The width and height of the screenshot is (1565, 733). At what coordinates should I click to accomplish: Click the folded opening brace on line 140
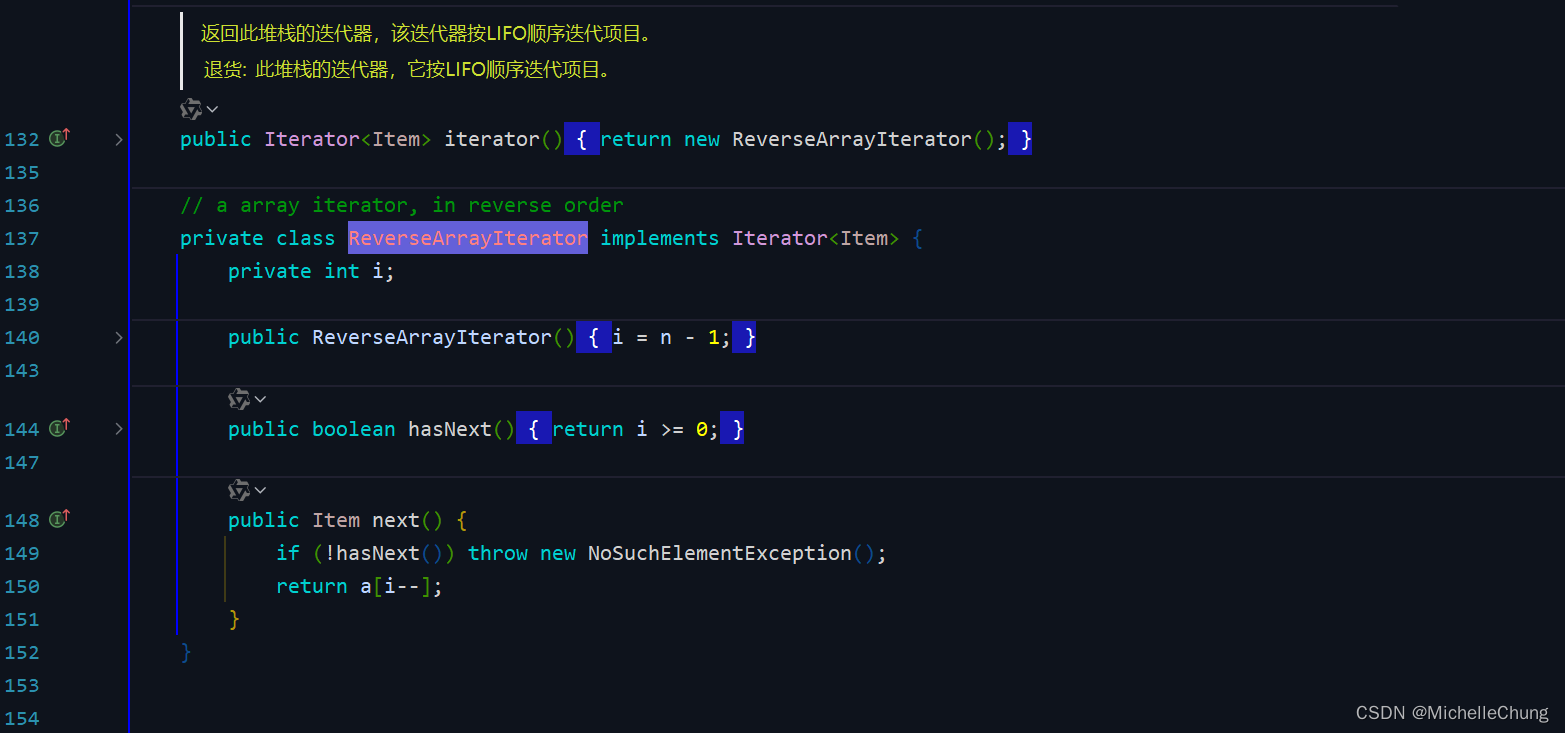(594, 337)
